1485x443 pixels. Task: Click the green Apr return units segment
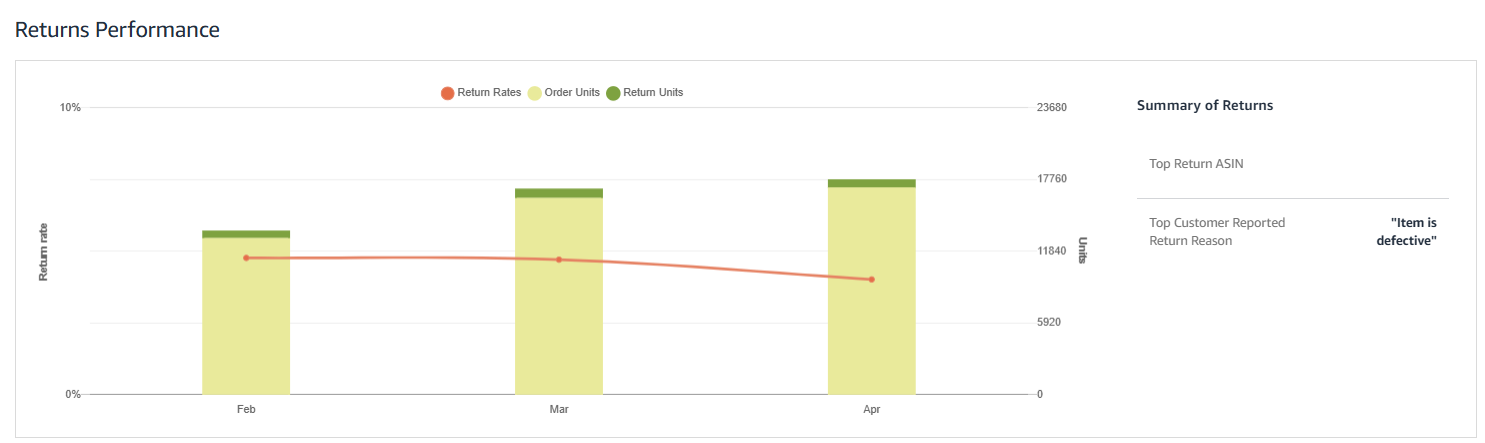coord(872,183)
